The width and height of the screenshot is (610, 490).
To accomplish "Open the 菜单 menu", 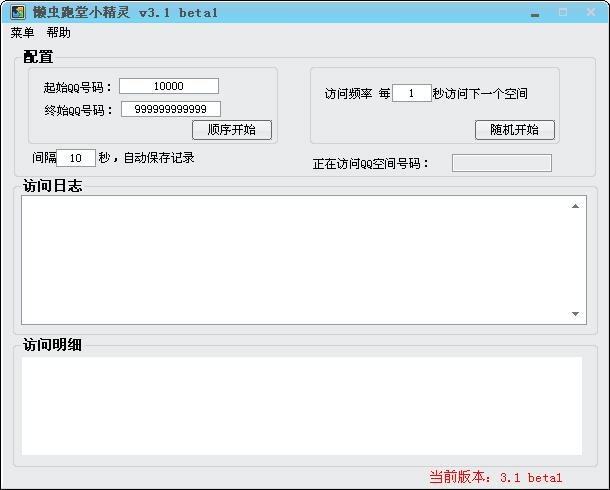I will tap(22, 33).
